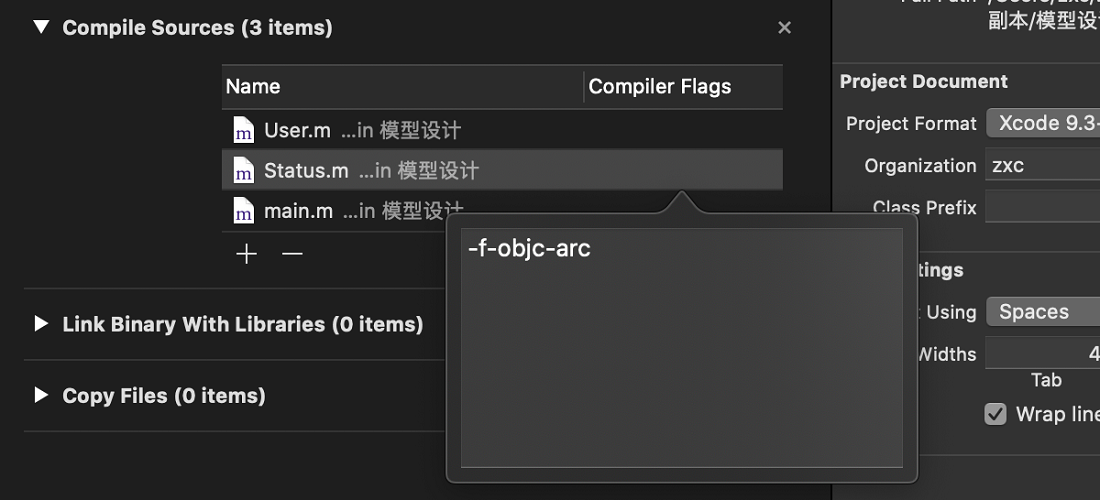
Task: Sort by the Name column header
Action: (x=403, y=86)
